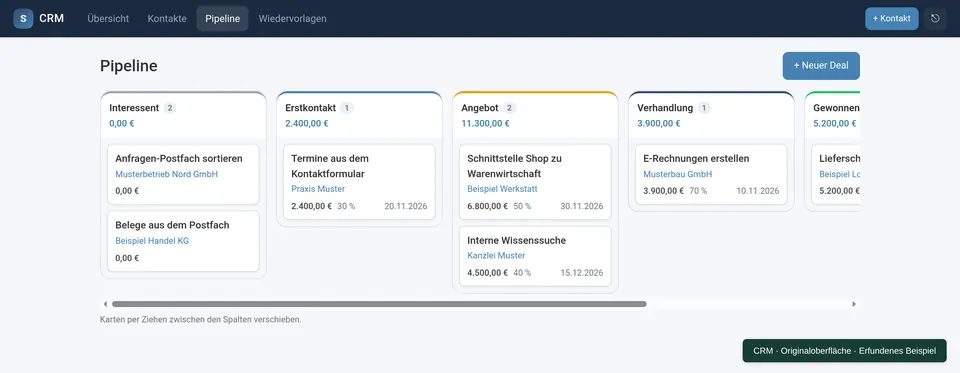The width and height of the screenshot is (960, 373).
Task: Click the + Kontakt button
Action: tap(891, 18)
